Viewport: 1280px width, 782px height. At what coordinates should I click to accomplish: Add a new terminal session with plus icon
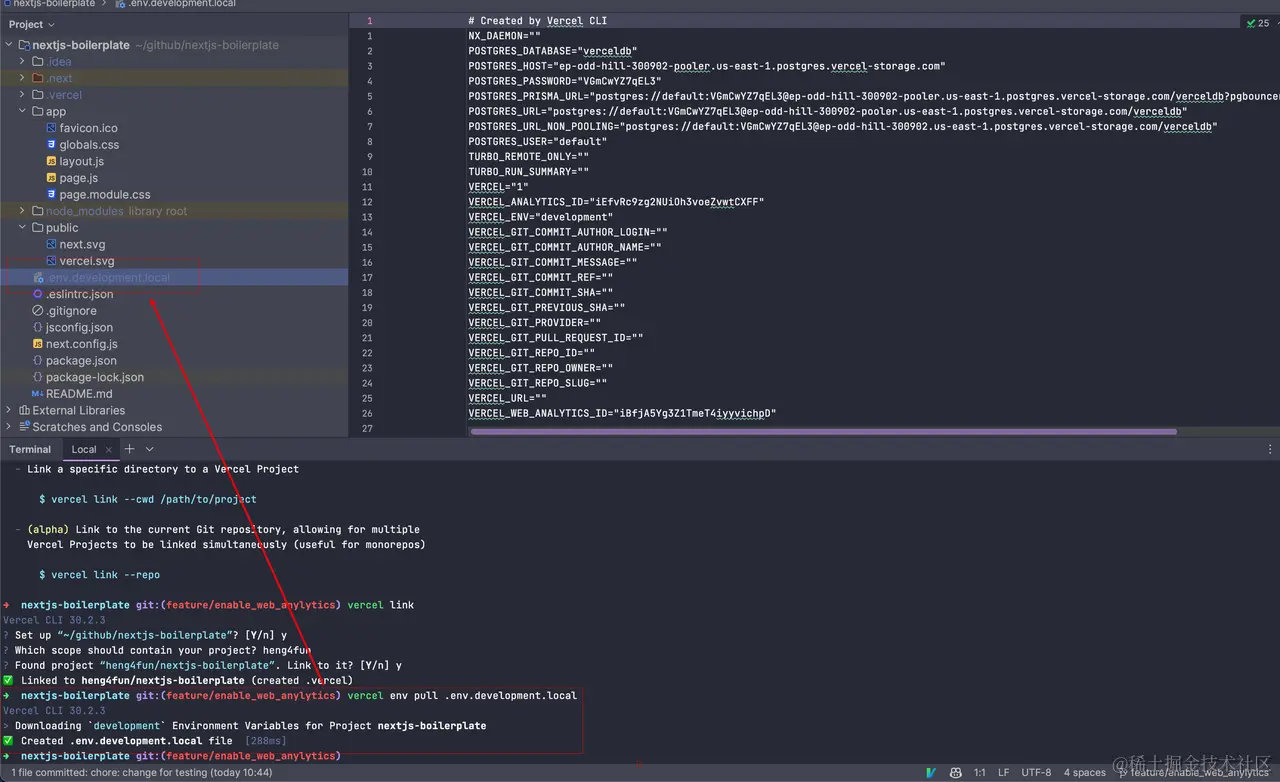click(129, 449)
